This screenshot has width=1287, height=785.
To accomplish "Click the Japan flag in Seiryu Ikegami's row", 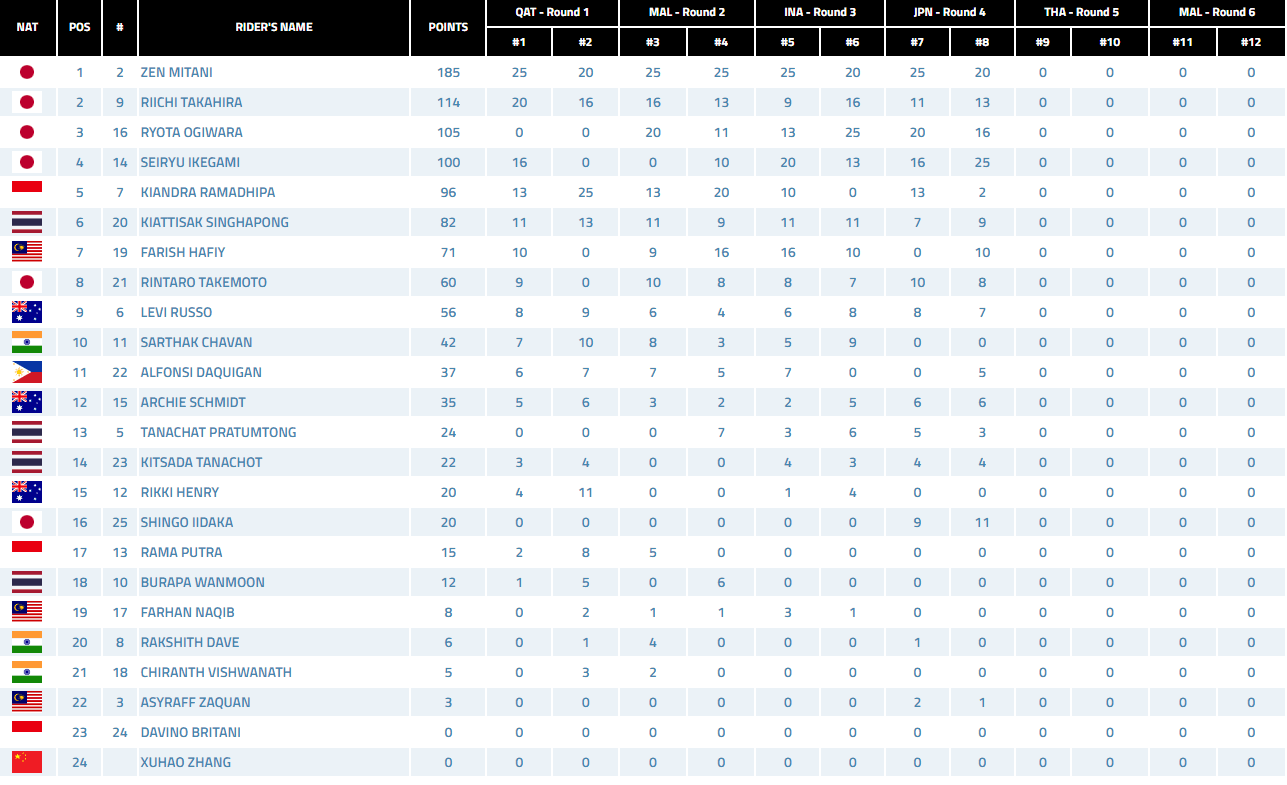I will pos(27,162).
